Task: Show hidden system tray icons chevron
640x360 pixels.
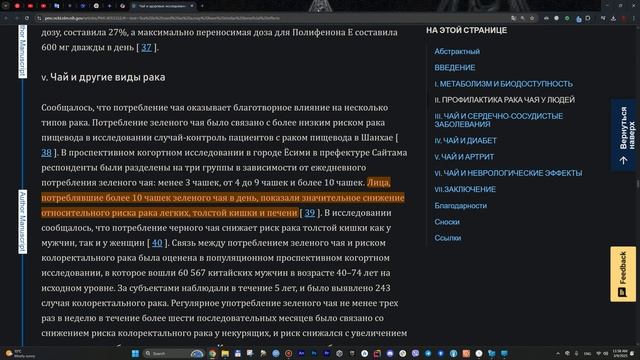Action: [x=558, y=353]
